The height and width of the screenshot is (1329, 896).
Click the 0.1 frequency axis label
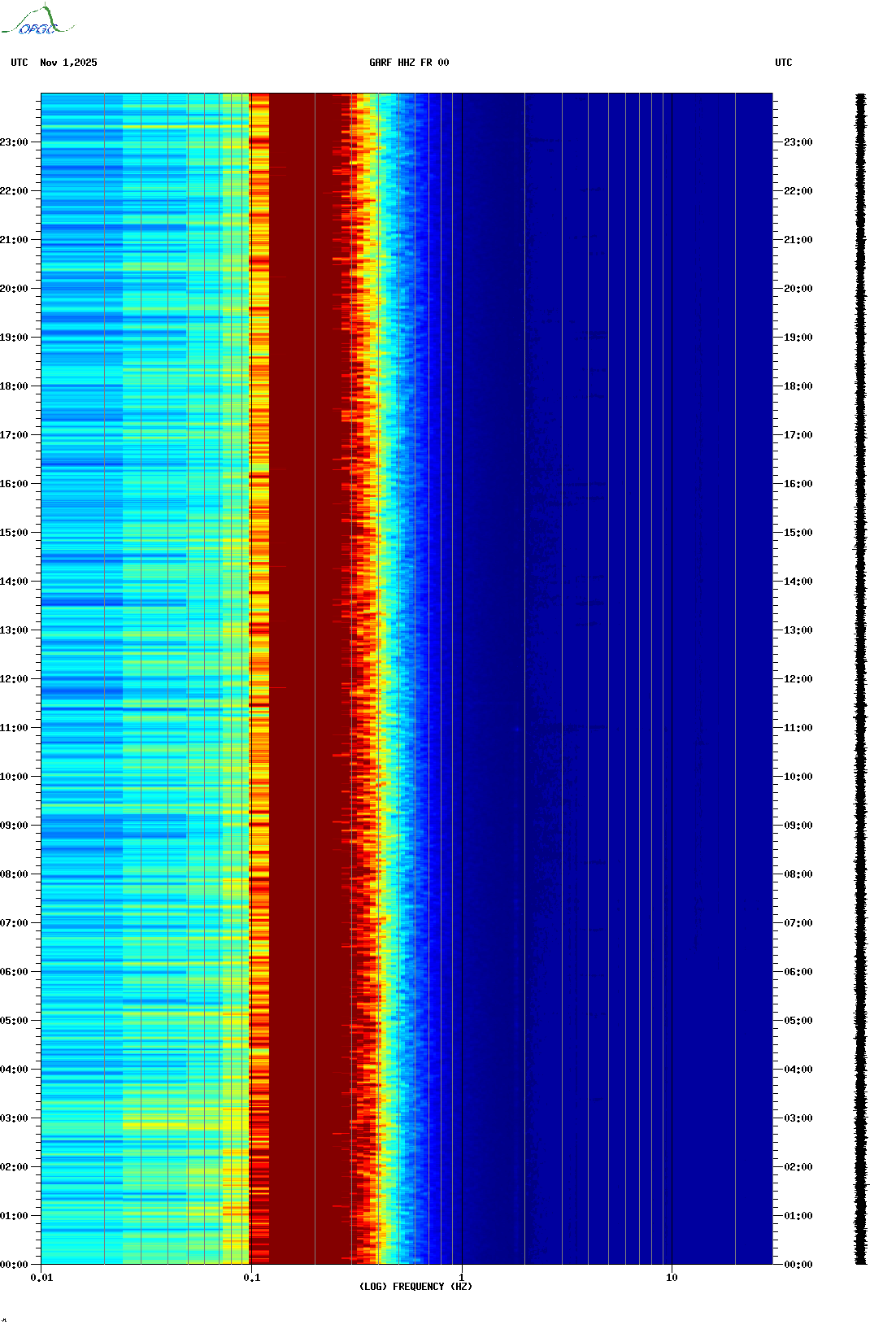(x=252, y=1277)
